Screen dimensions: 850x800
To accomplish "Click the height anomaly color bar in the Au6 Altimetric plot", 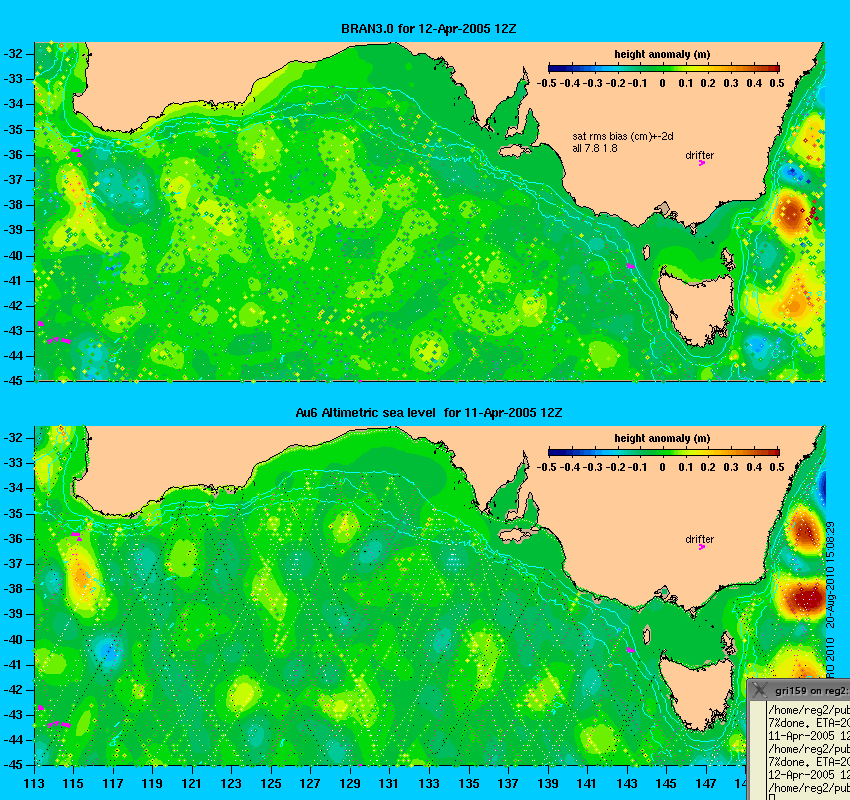I will 664,453.
